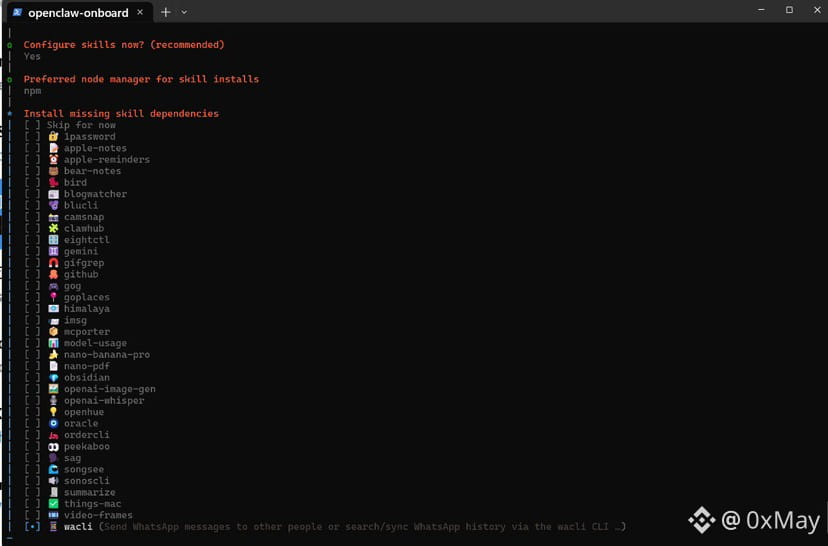828x546 pixels.
Task: Click the PowerShell icon in the tab
Action: point(17,12)
